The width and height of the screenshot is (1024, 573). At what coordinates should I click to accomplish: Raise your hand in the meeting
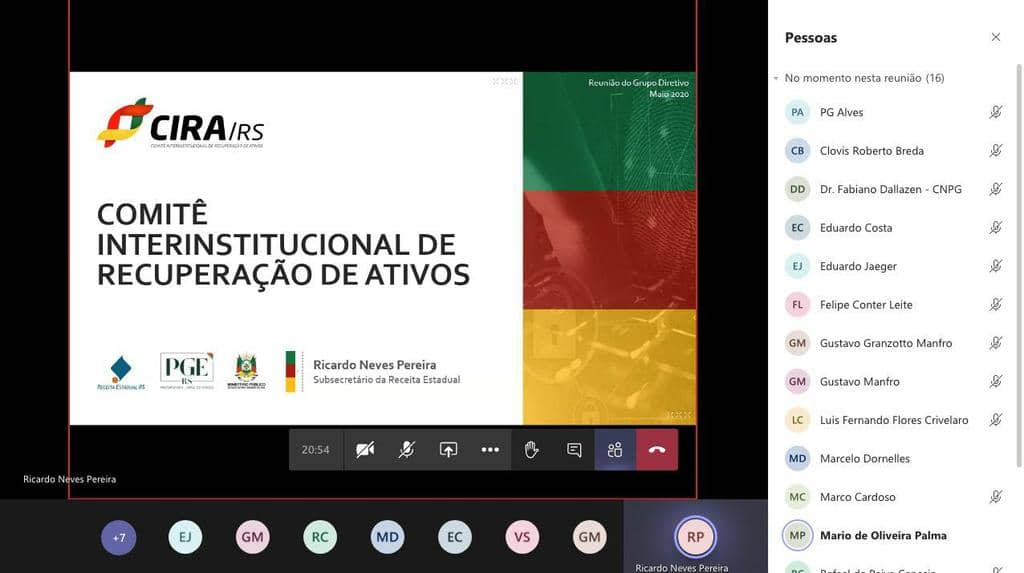pyautogui.click(x=532, y=450)
